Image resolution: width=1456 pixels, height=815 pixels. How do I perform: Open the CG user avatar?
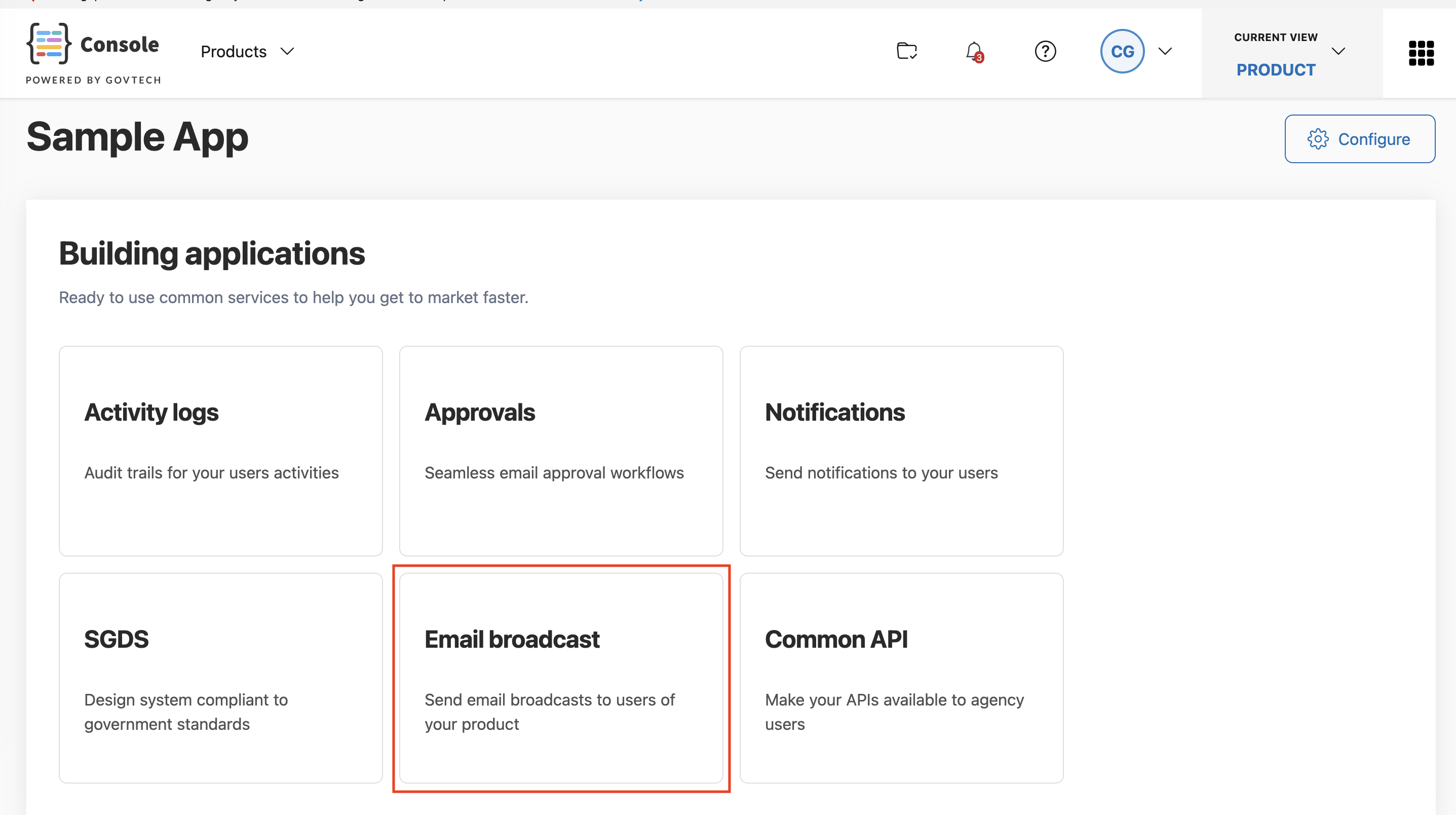[1122, 52]
